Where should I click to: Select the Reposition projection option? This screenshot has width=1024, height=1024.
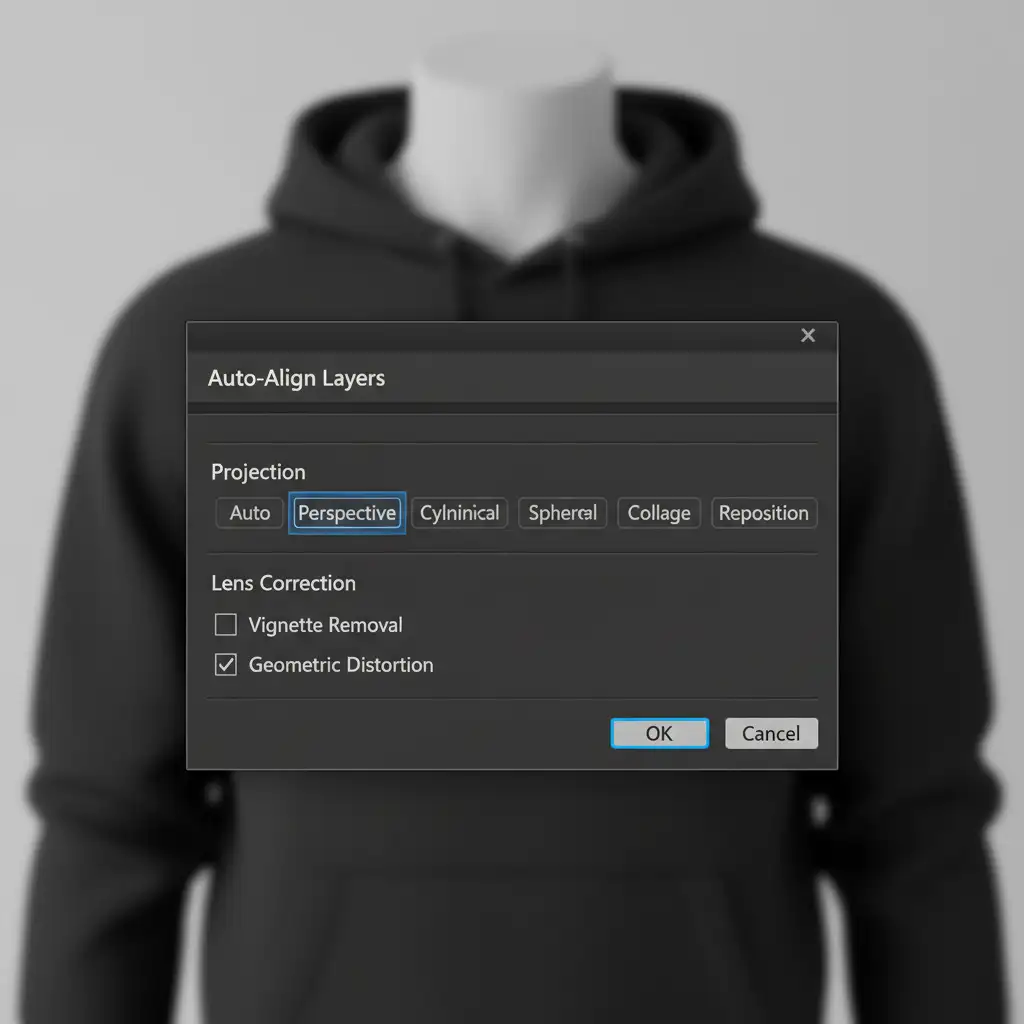tap(763, 513)
